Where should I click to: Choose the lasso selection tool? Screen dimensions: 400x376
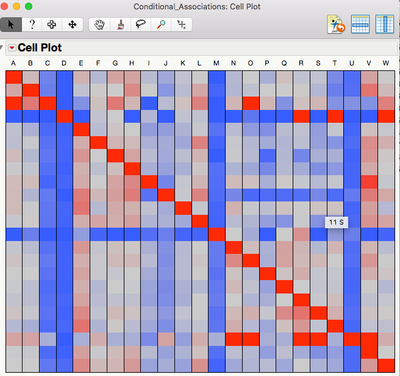pyautogui.click(x=141, y=25)
